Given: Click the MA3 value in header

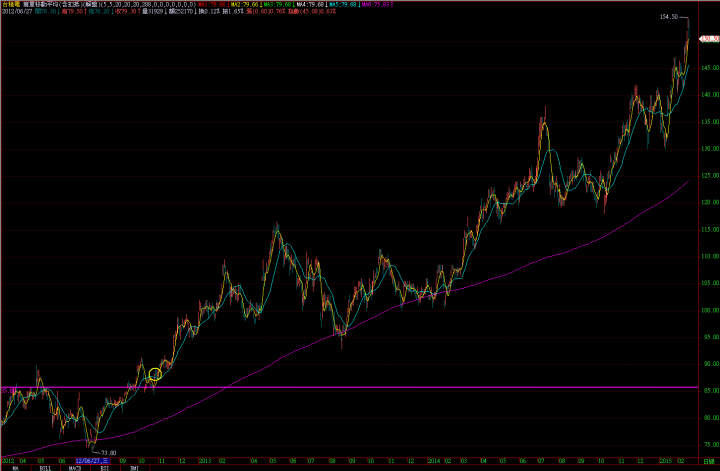Looking at the screenshot, I should coord(277,5).
